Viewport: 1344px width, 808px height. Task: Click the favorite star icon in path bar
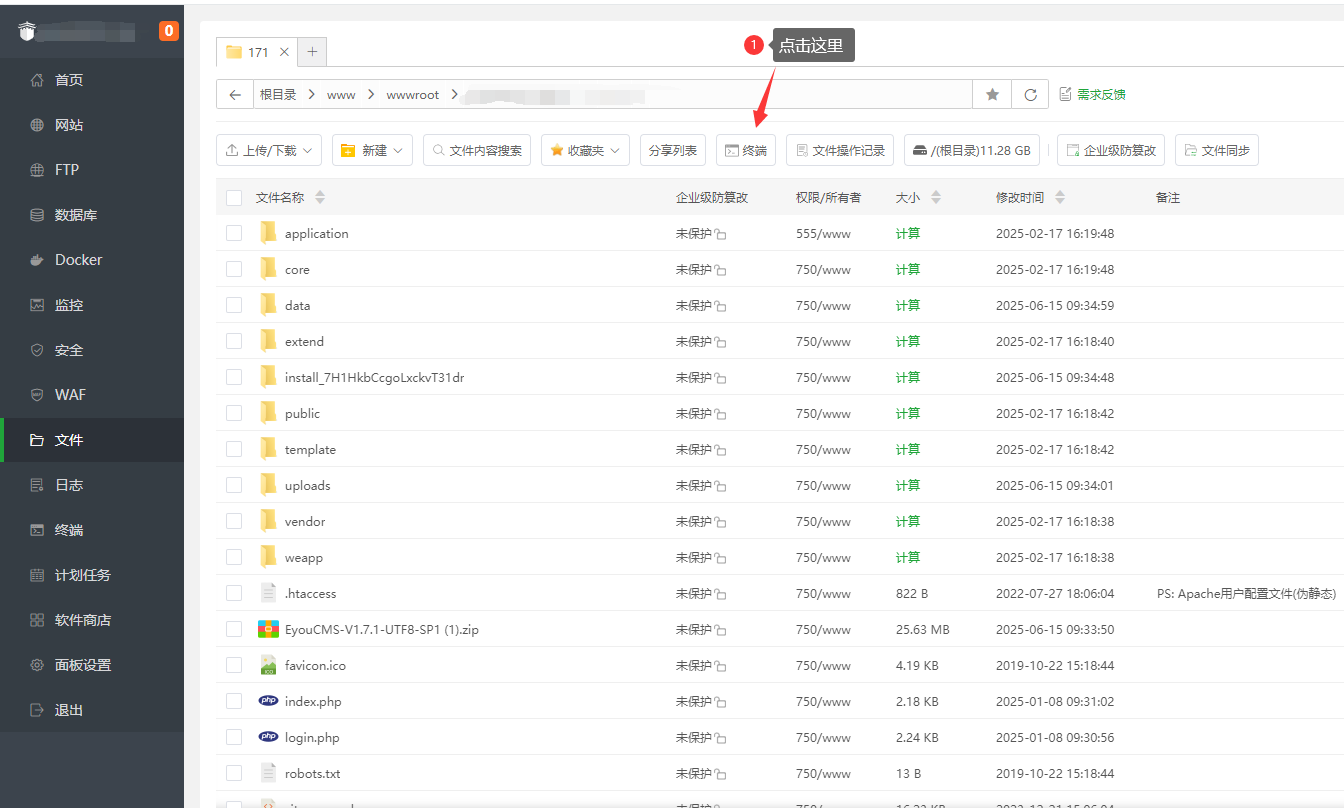[992, 94]
